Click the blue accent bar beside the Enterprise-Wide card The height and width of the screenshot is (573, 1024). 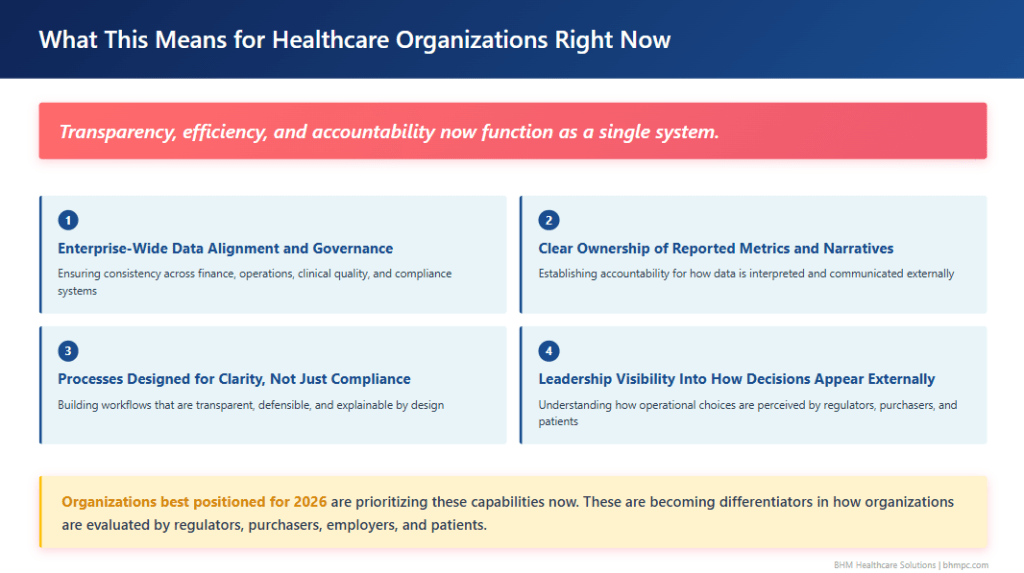(41, 254)
